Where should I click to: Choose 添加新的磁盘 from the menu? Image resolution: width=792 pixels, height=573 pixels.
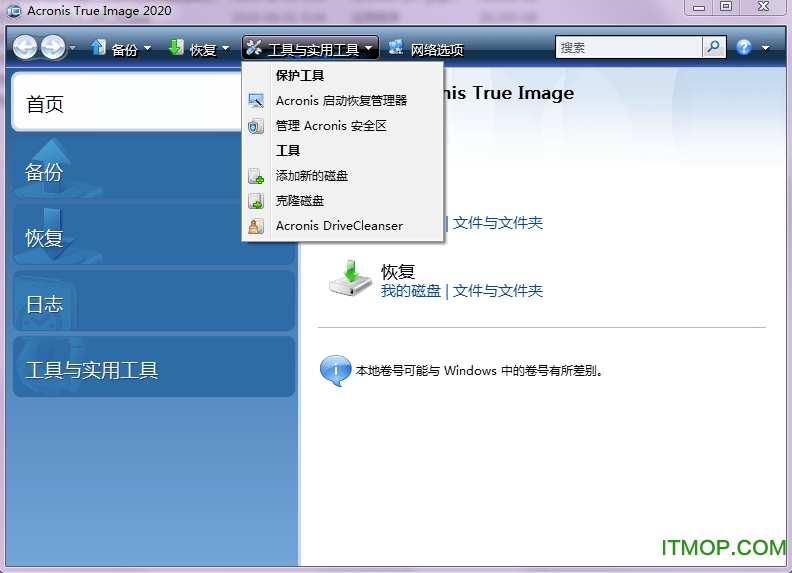pyautogui.click(x=342, y=175)
